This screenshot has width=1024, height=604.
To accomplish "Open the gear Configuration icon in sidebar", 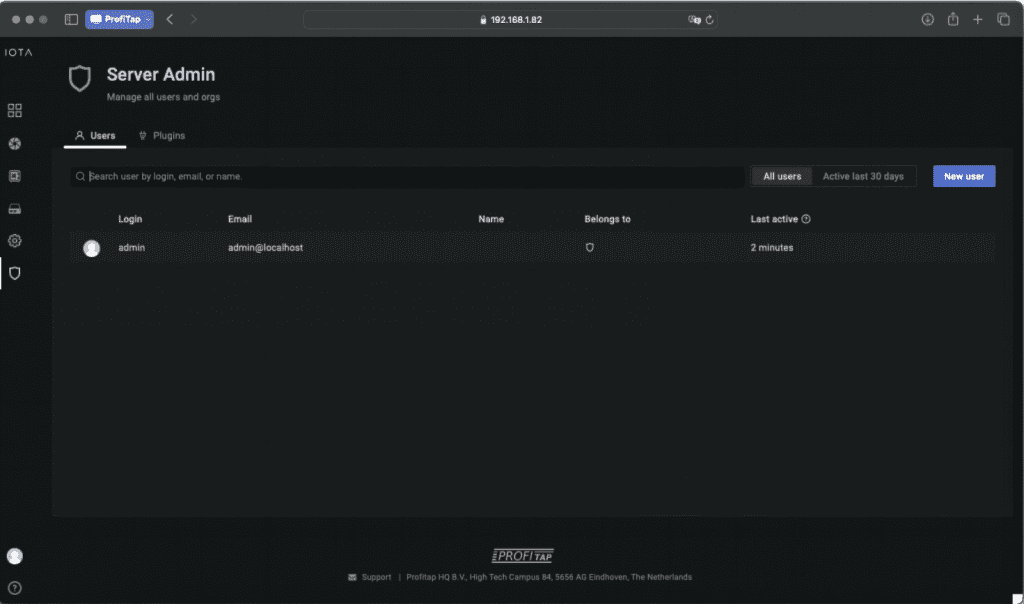I will 15,241.
